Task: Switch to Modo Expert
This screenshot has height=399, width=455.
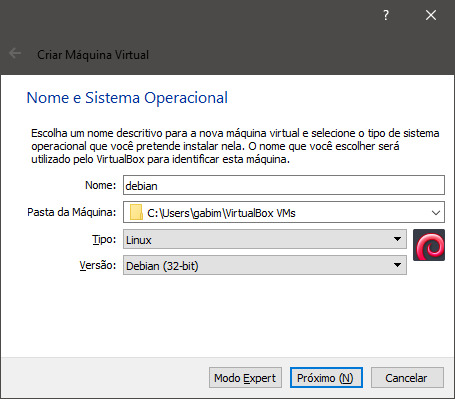Action: coord(245,378)
